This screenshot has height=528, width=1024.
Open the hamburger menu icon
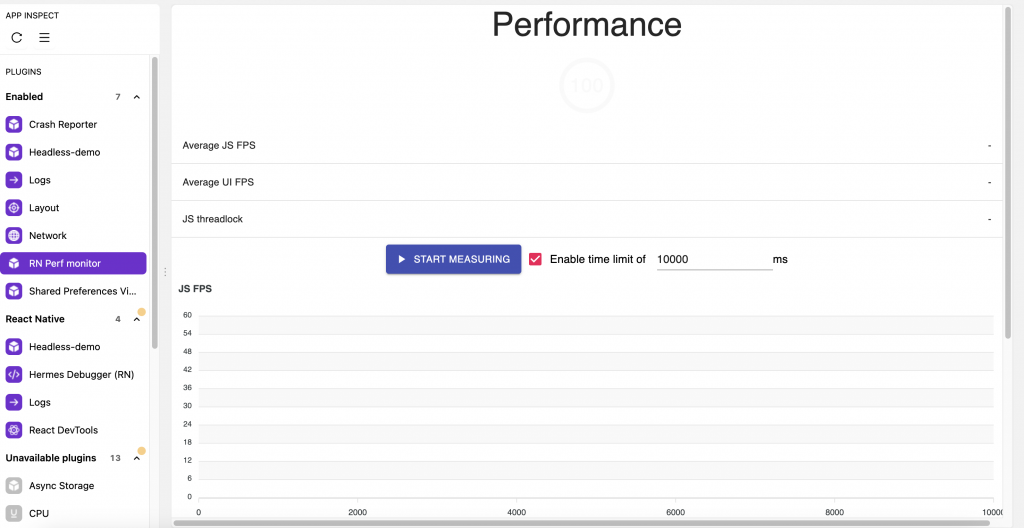click(44, 38)
